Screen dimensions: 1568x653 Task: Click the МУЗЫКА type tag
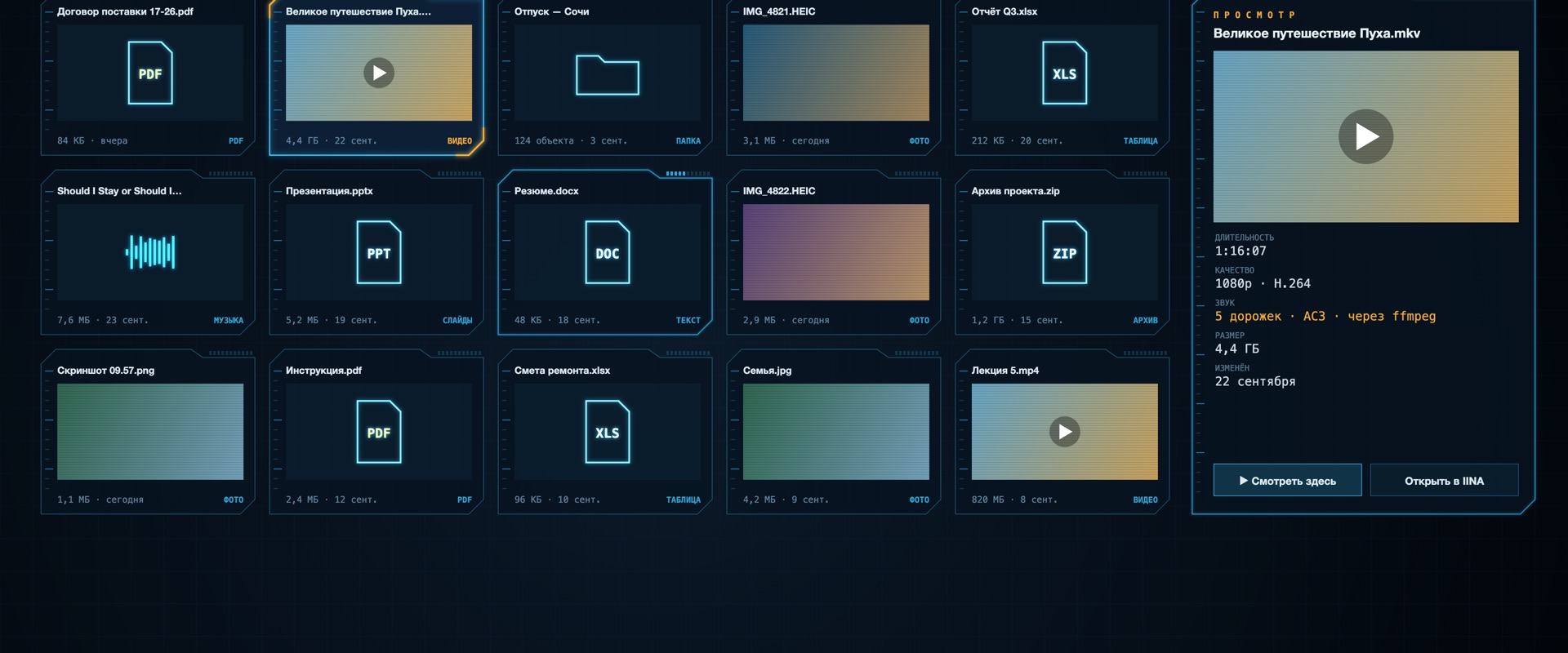(229, 321)
